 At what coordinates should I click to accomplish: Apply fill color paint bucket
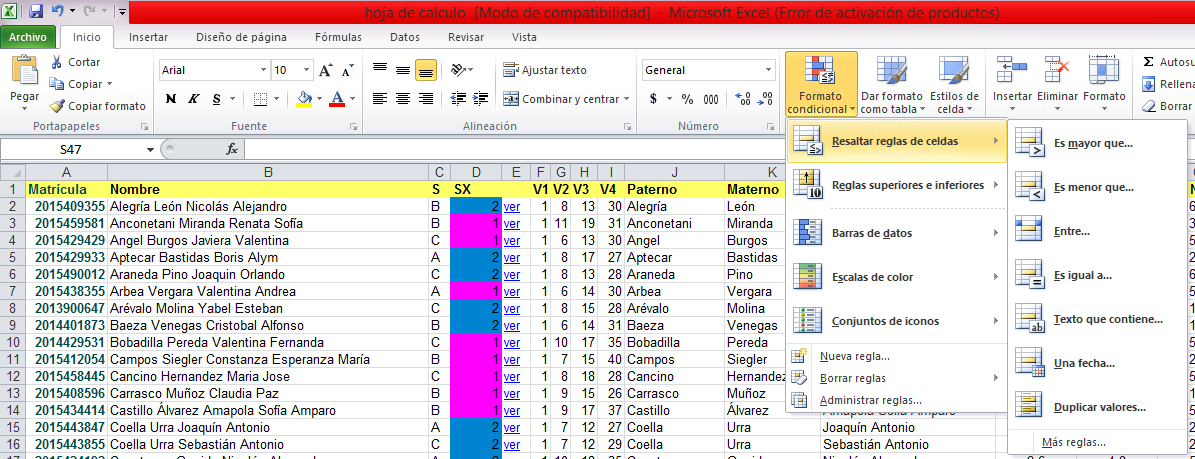click(304, 98)
